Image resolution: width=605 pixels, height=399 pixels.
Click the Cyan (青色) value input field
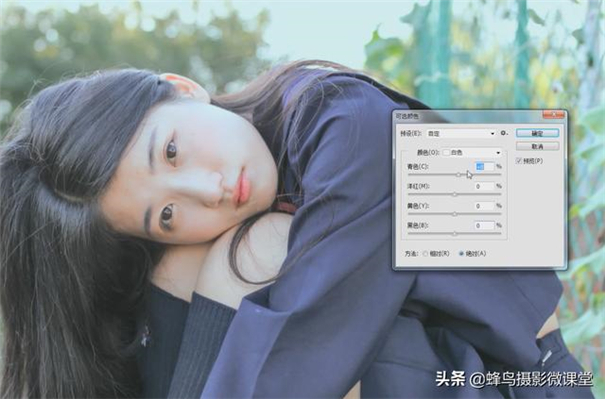[x=484, y=166]
